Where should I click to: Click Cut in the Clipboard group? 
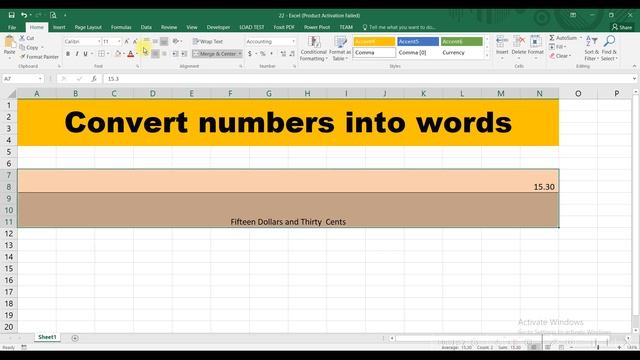pyautogui.click(x=27, y=38)
